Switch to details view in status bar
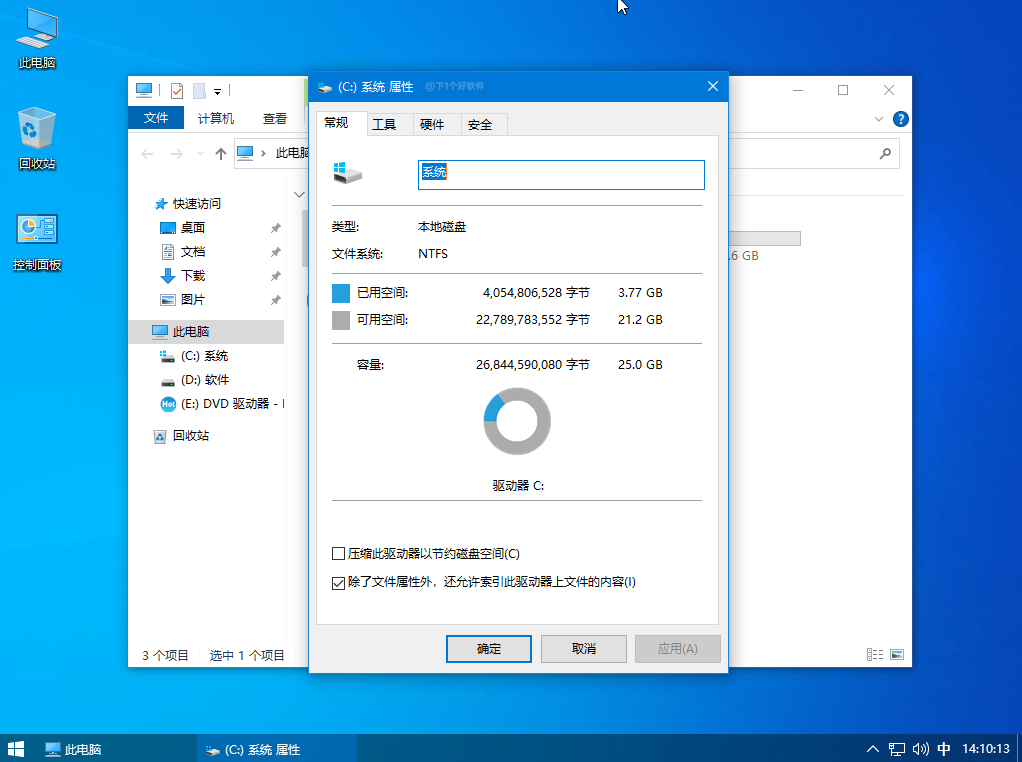 [x=875, y=655]
